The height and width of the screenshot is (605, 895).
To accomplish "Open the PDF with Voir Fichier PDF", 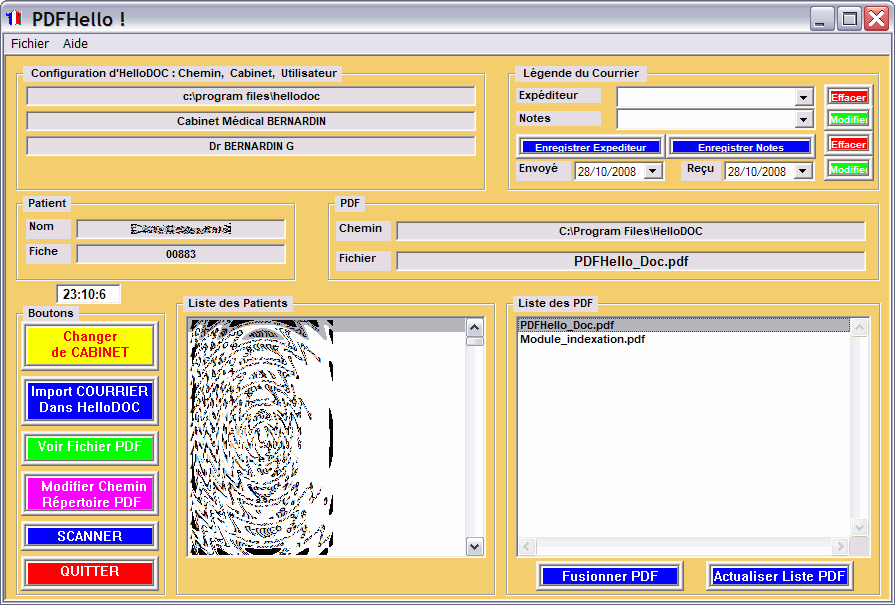I will pos(90,447).
